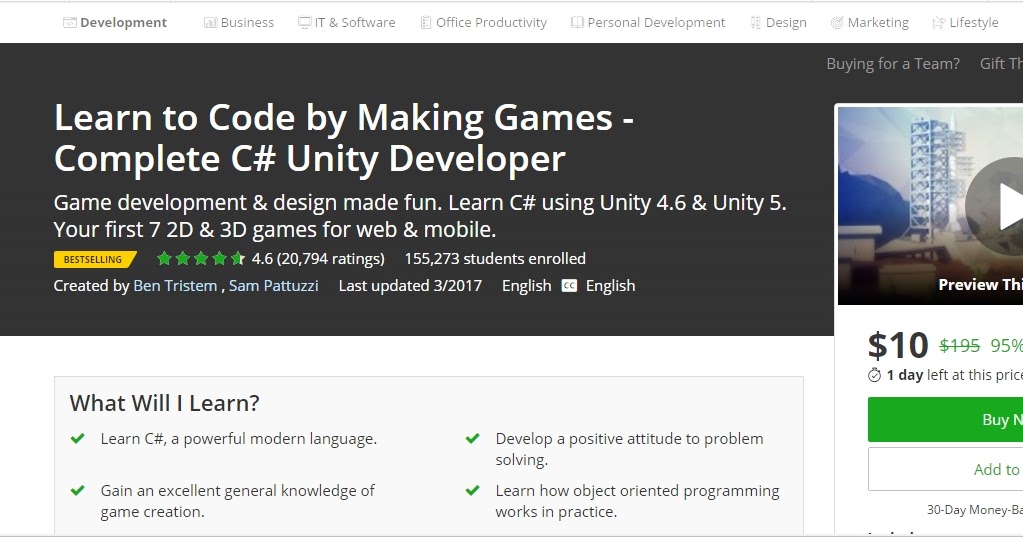1023x537 pixels.
Task: Click the English captions language label
Action: click(x=610, y=286)
